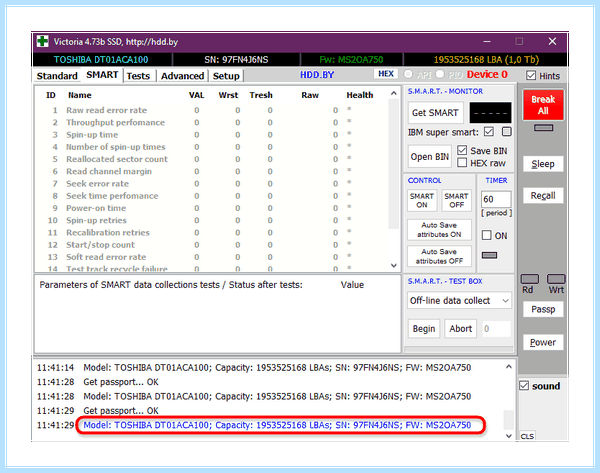This screenshot has width=600, height=473.
Task: Click SMART OFF control button
Action: tap(456, 200)
